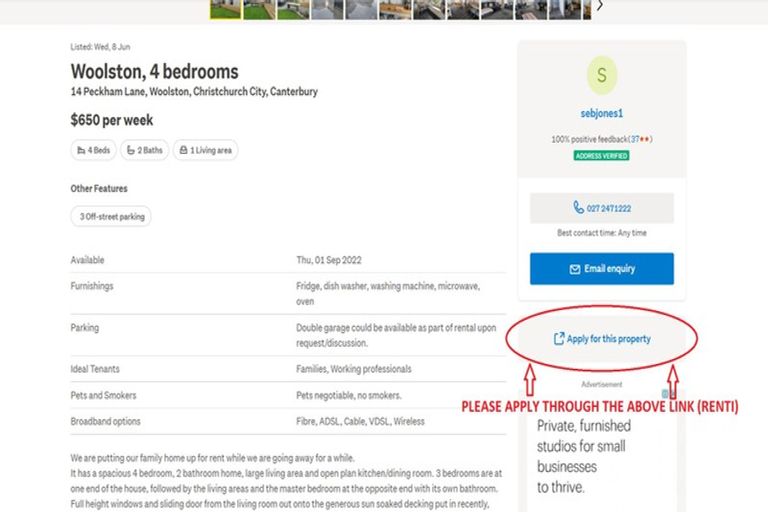Click the Address Verified badge
768x512 pixels.
(x=601, y=156)
